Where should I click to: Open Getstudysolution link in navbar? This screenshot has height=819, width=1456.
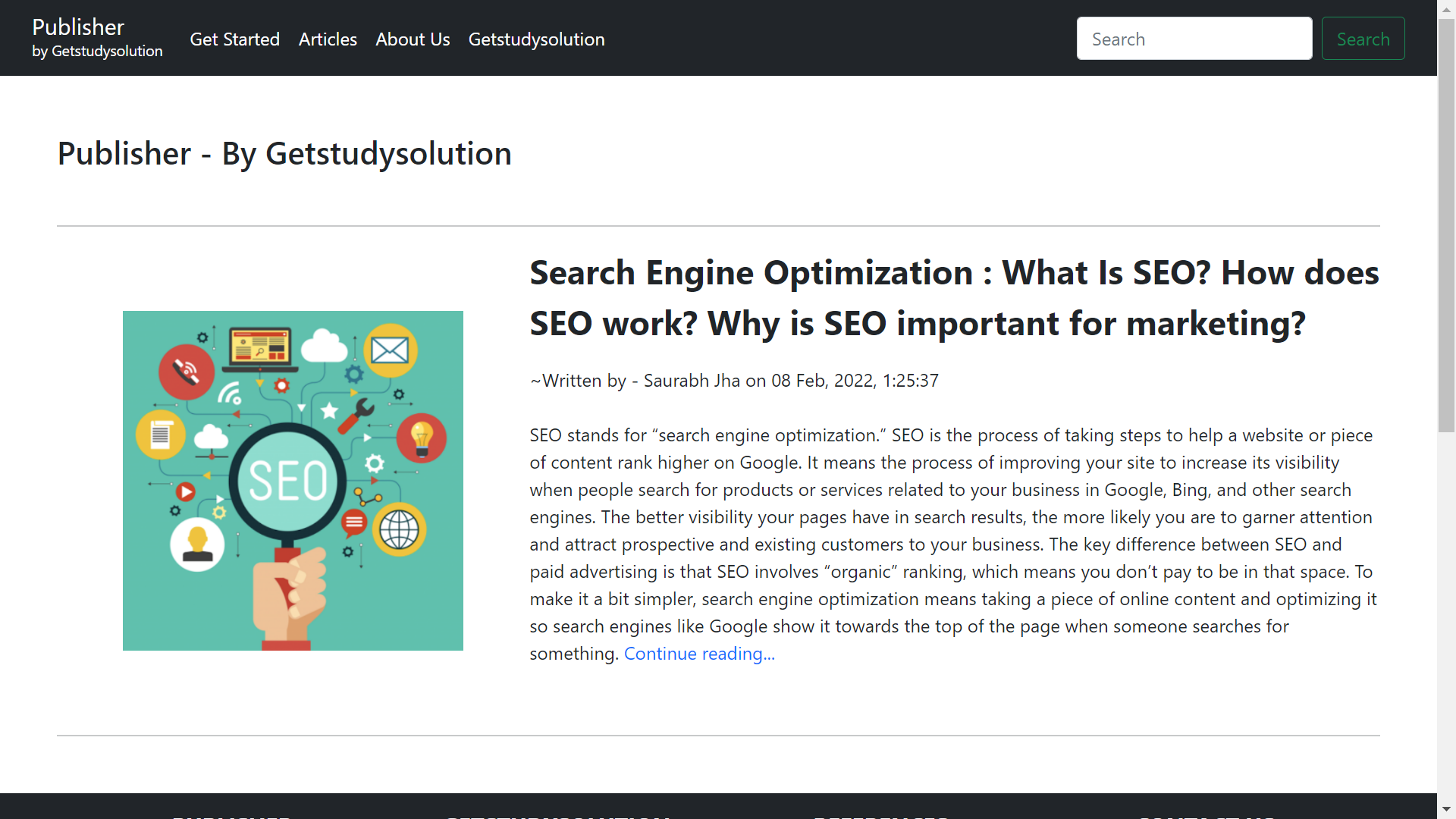(x=536, y=39)
